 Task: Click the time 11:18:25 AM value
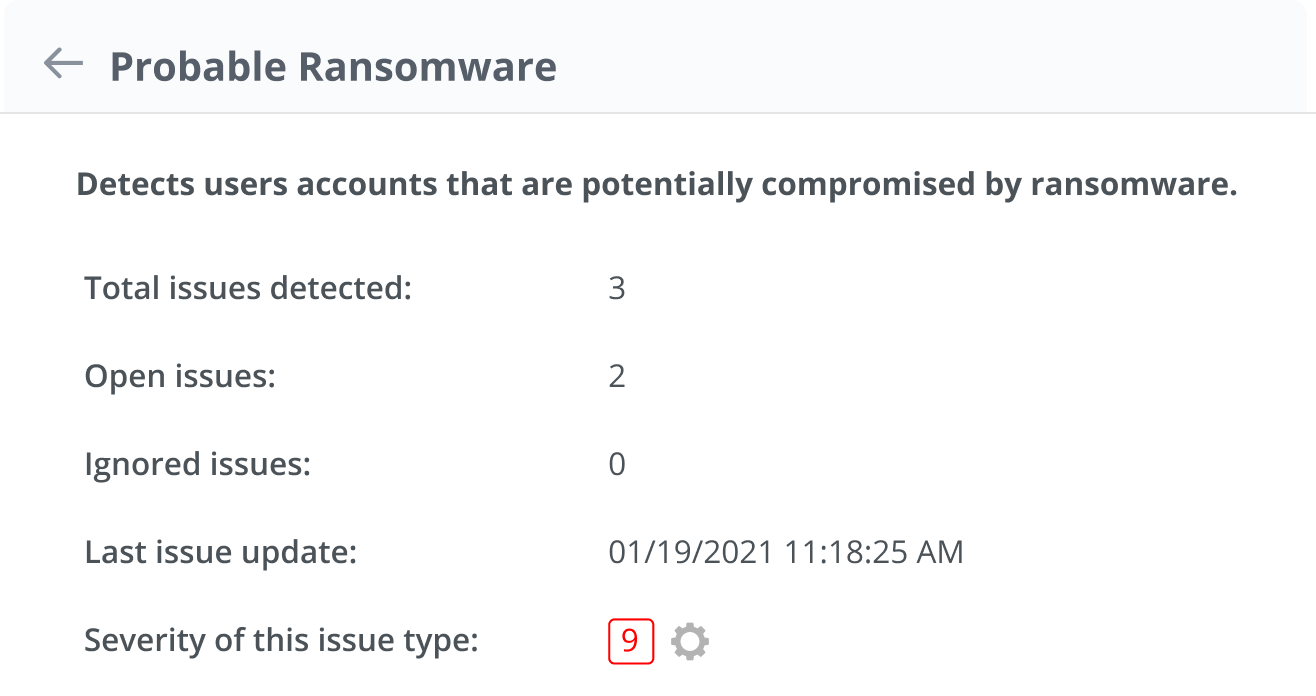[872, 553]
